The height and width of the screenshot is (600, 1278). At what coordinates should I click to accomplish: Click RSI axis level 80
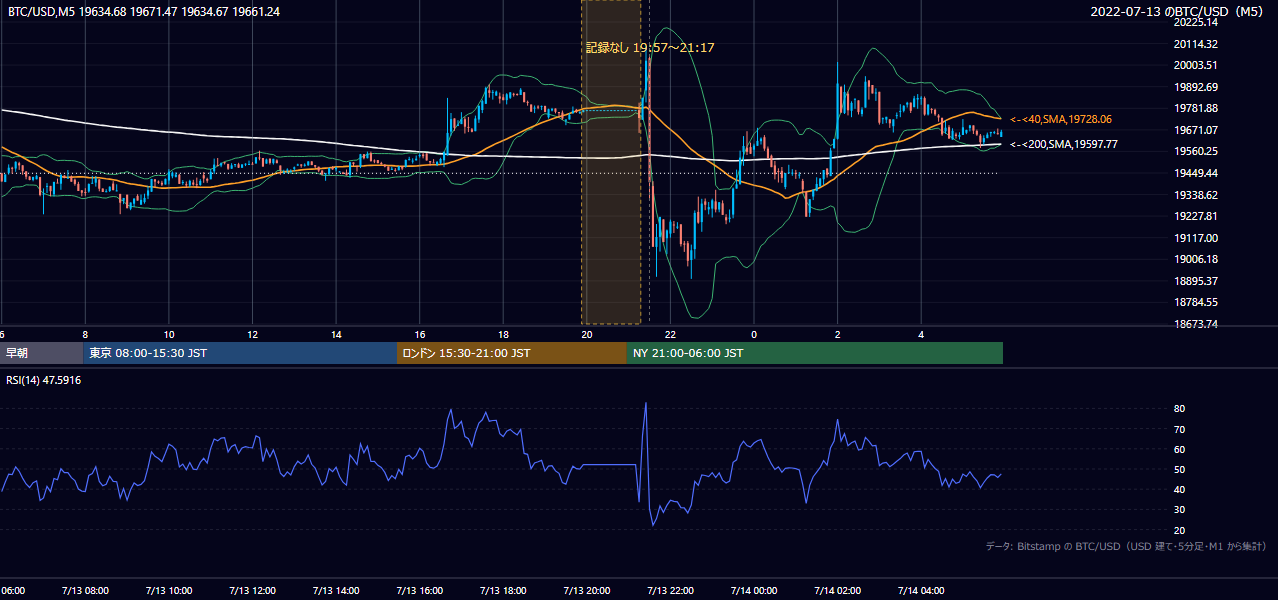(1179, 409)
